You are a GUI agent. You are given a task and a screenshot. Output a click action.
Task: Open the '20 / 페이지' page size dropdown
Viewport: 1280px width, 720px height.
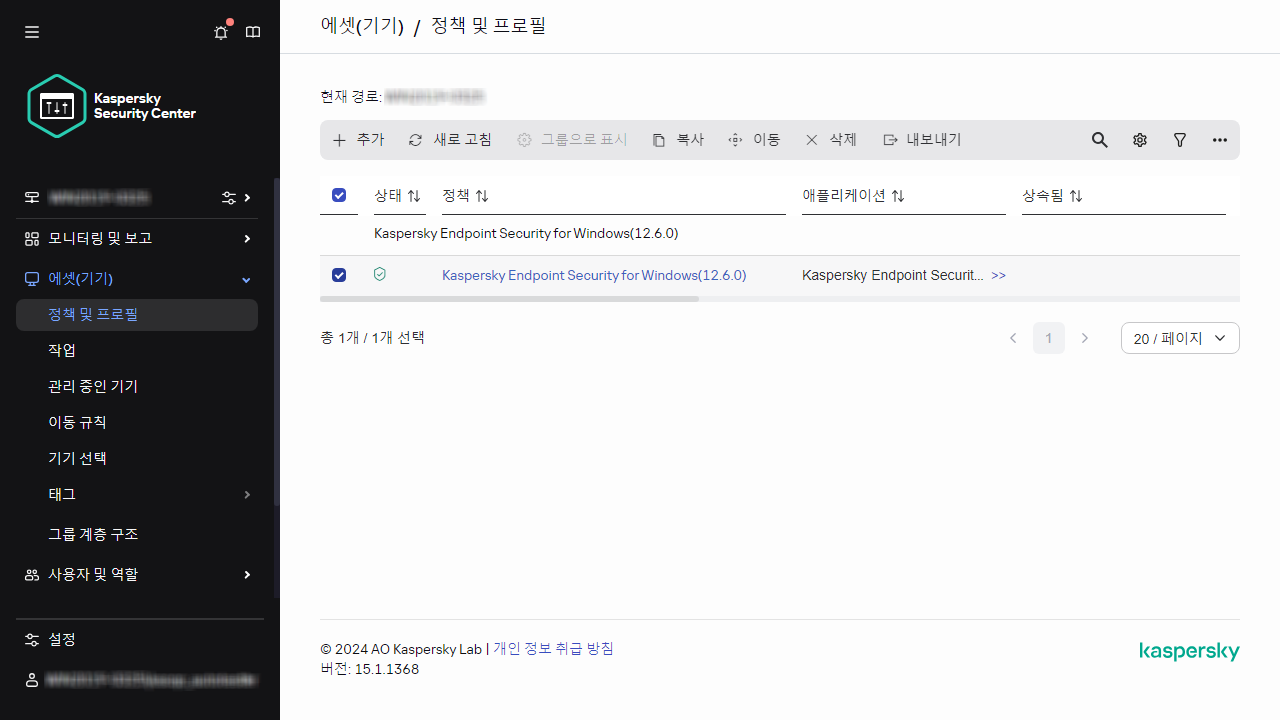pyautogui.click(x=1180, y=338)
